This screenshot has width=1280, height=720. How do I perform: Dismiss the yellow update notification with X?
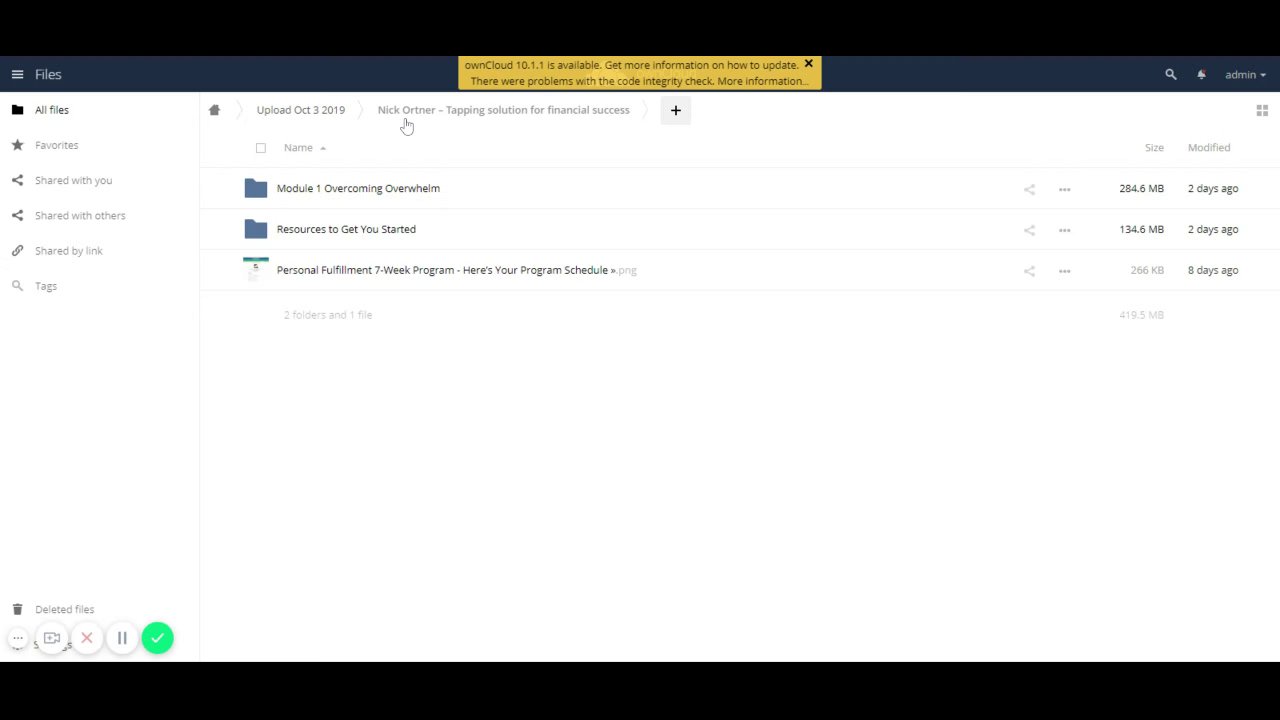click(x=809, y=64)
